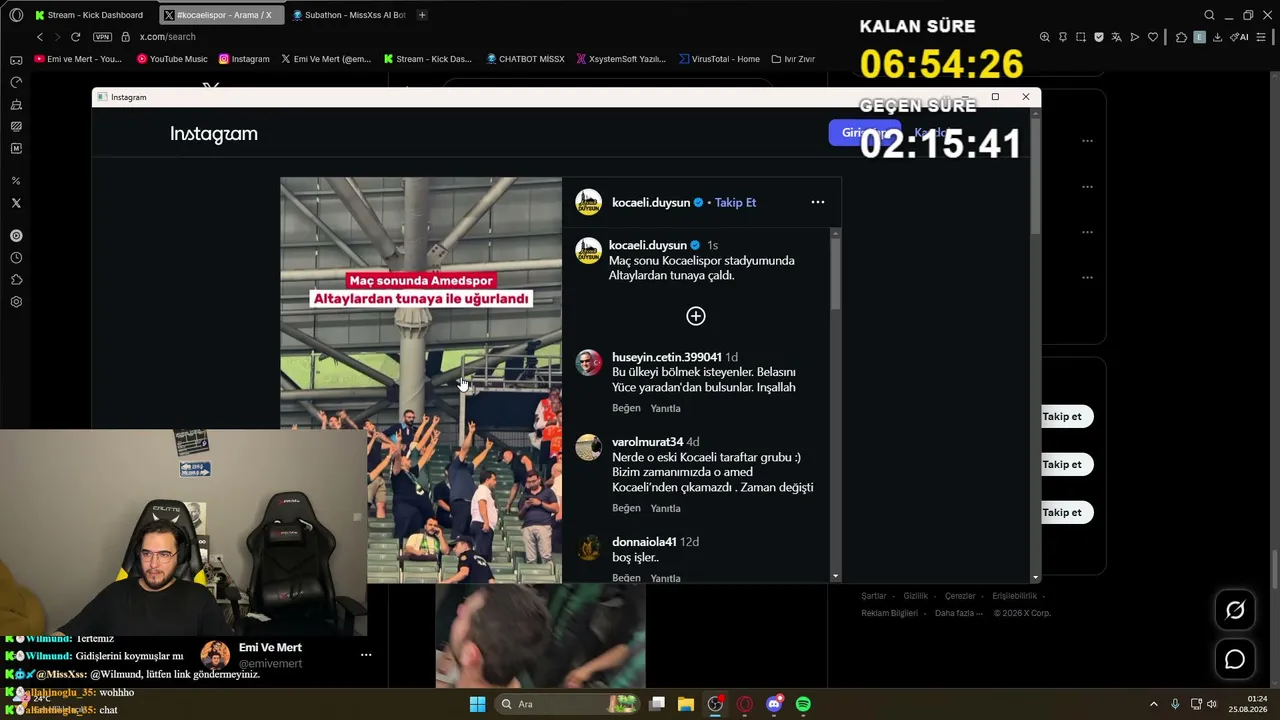Click the send/flow arrow icon
This screenshot has height=720, width=1280.
tap(1135, 37)
